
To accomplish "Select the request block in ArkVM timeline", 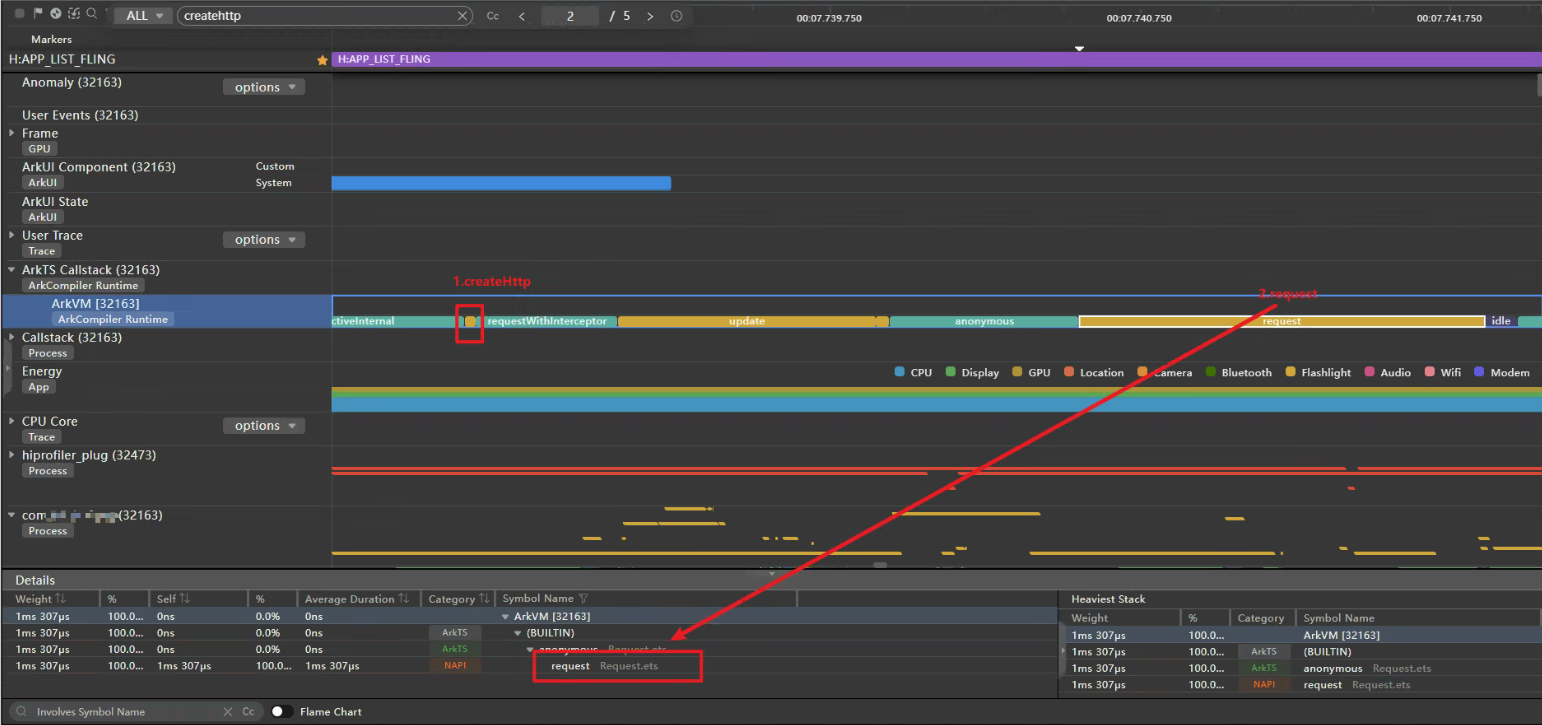I will point(1281,321).
